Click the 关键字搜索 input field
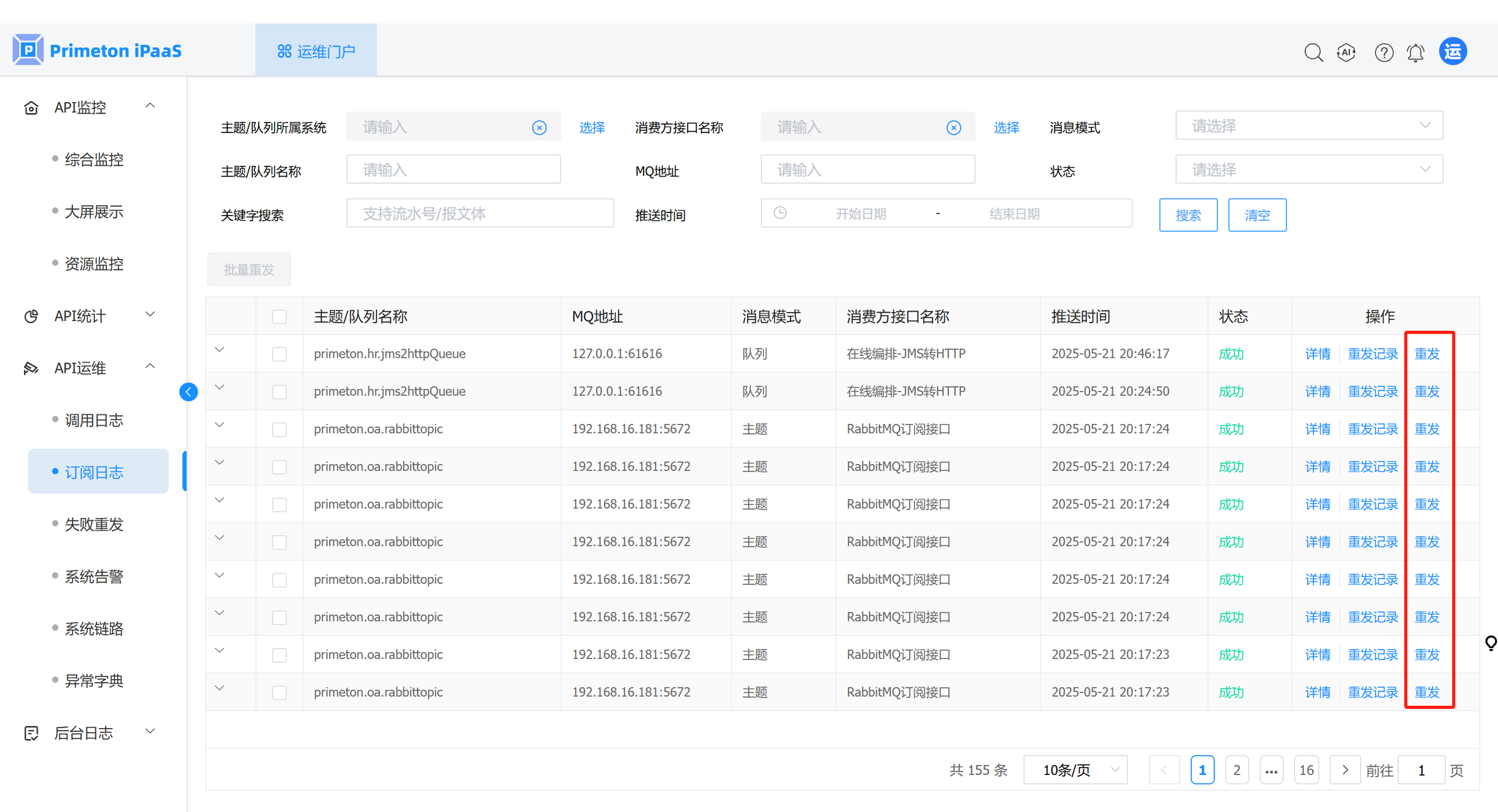 click(x=480, y=214)
